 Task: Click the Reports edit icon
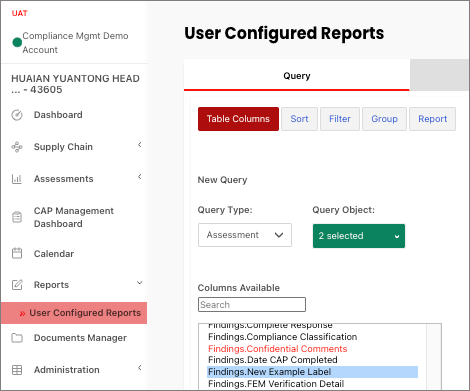point(17,285)
